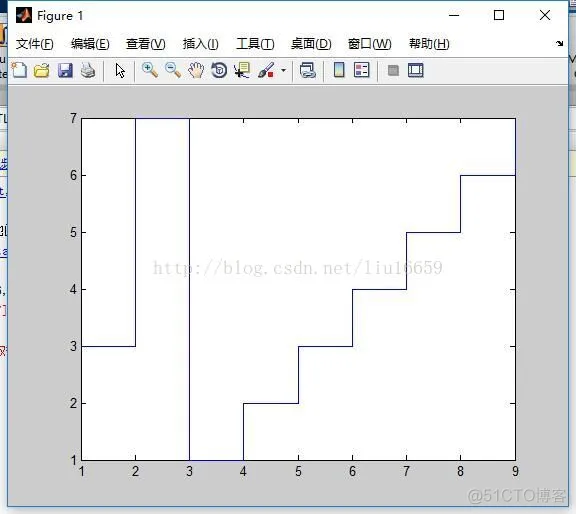Choose the Brush data tool
The image size is (576, 514).
tap(266, 70)
